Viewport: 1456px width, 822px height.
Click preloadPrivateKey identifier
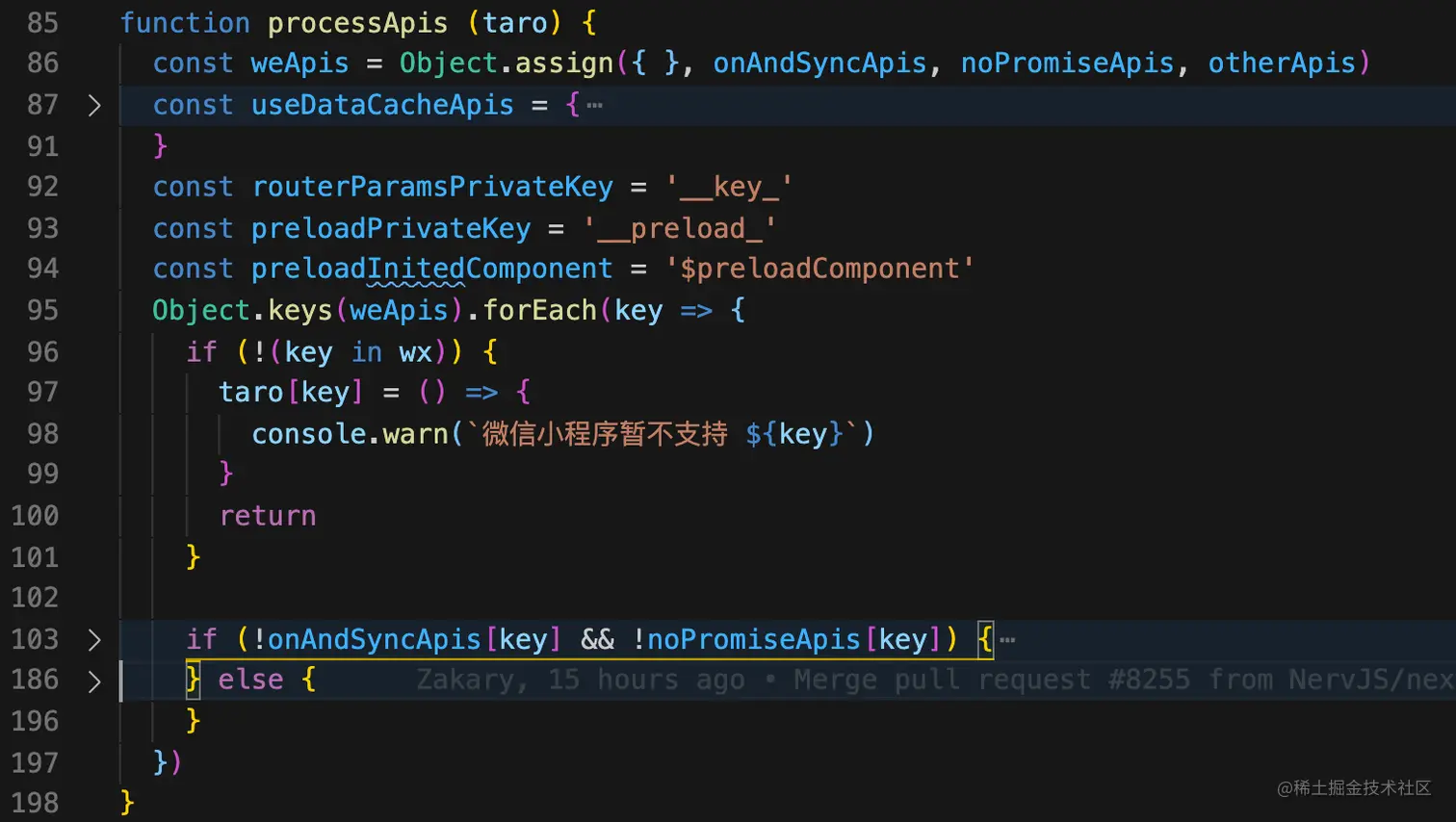tap(391, 229)
